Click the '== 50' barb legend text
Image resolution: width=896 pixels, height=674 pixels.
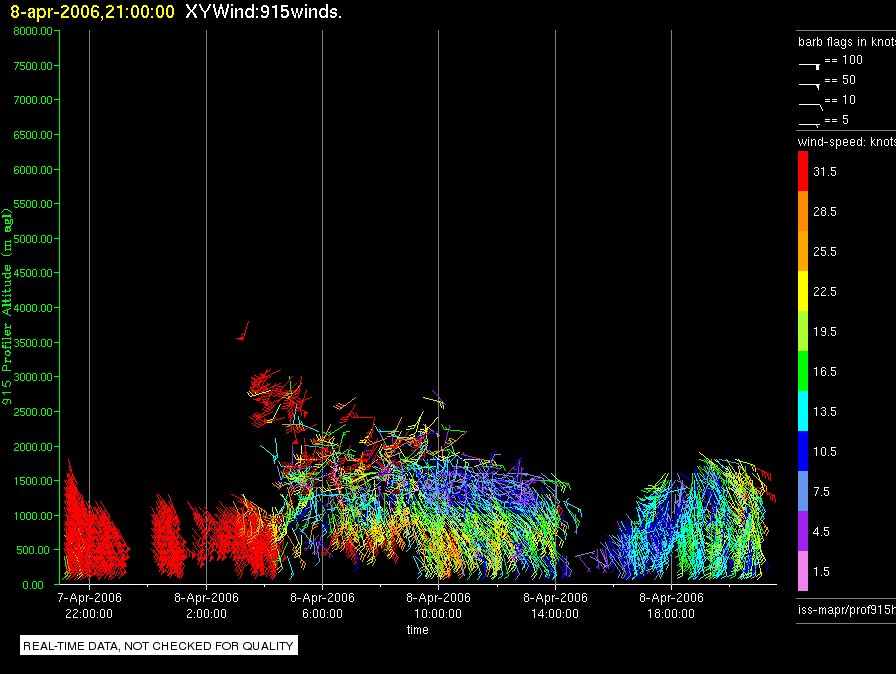click(840, 80)
